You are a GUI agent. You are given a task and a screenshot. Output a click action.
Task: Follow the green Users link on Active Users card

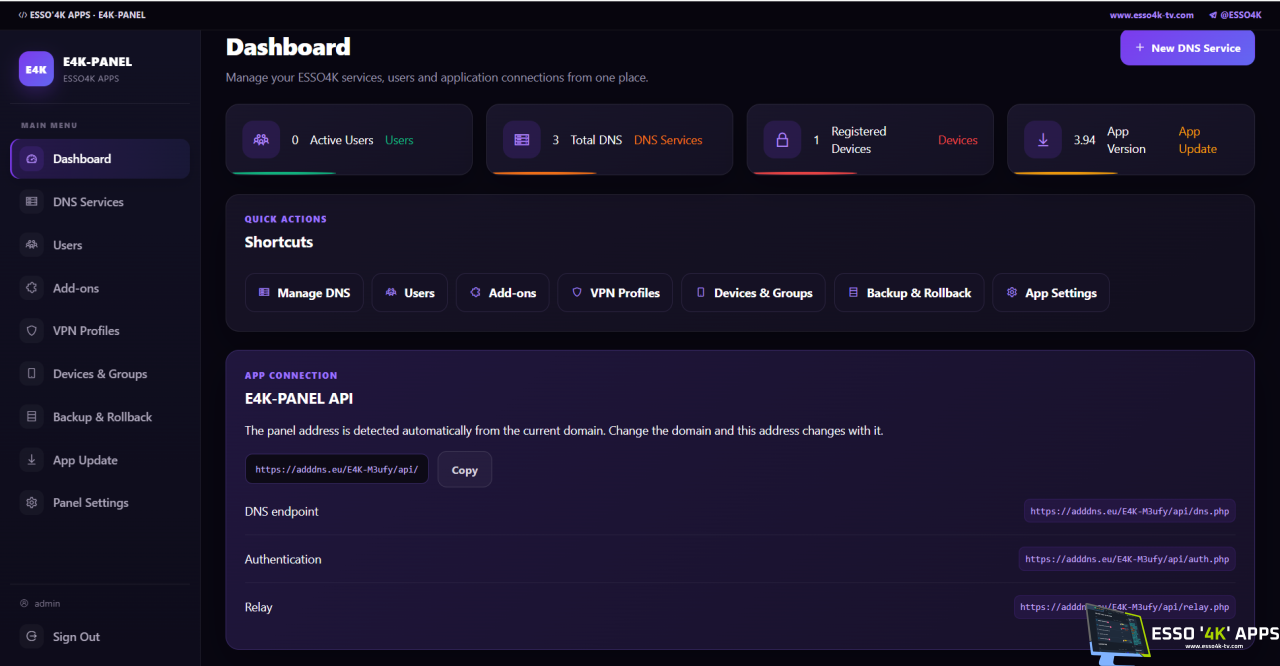click(x=399, y=140)
